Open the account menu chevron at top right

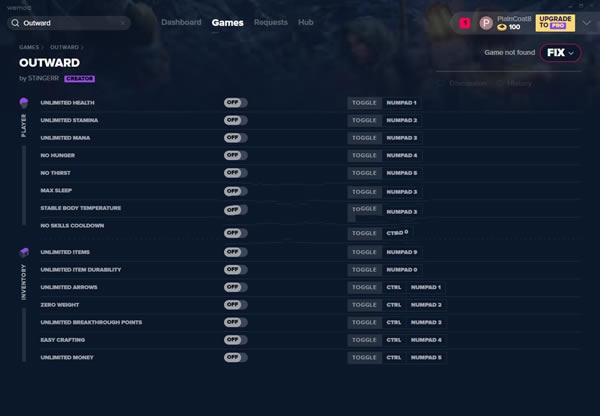click(x=586, y=22)
